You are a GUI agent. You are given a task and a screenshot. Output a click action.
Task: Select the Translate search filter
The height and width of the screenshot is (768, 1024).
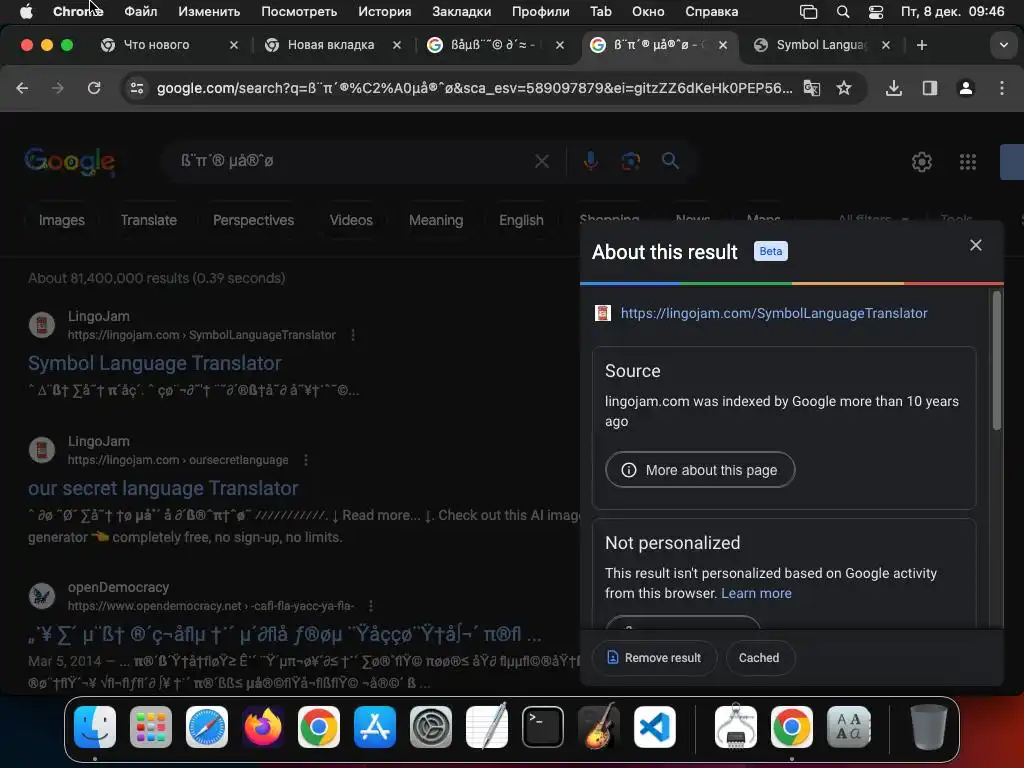pyautogui.click(x=149, y=220)
